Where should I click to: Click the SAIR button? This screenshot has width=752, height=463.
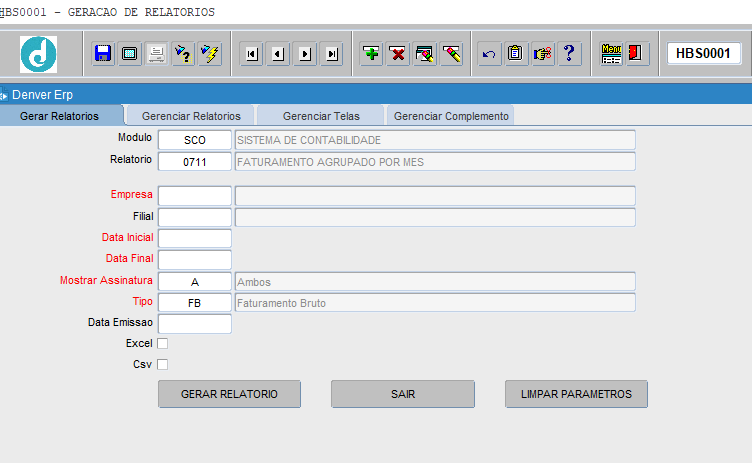pyautogui.click(x=403, y=394)
